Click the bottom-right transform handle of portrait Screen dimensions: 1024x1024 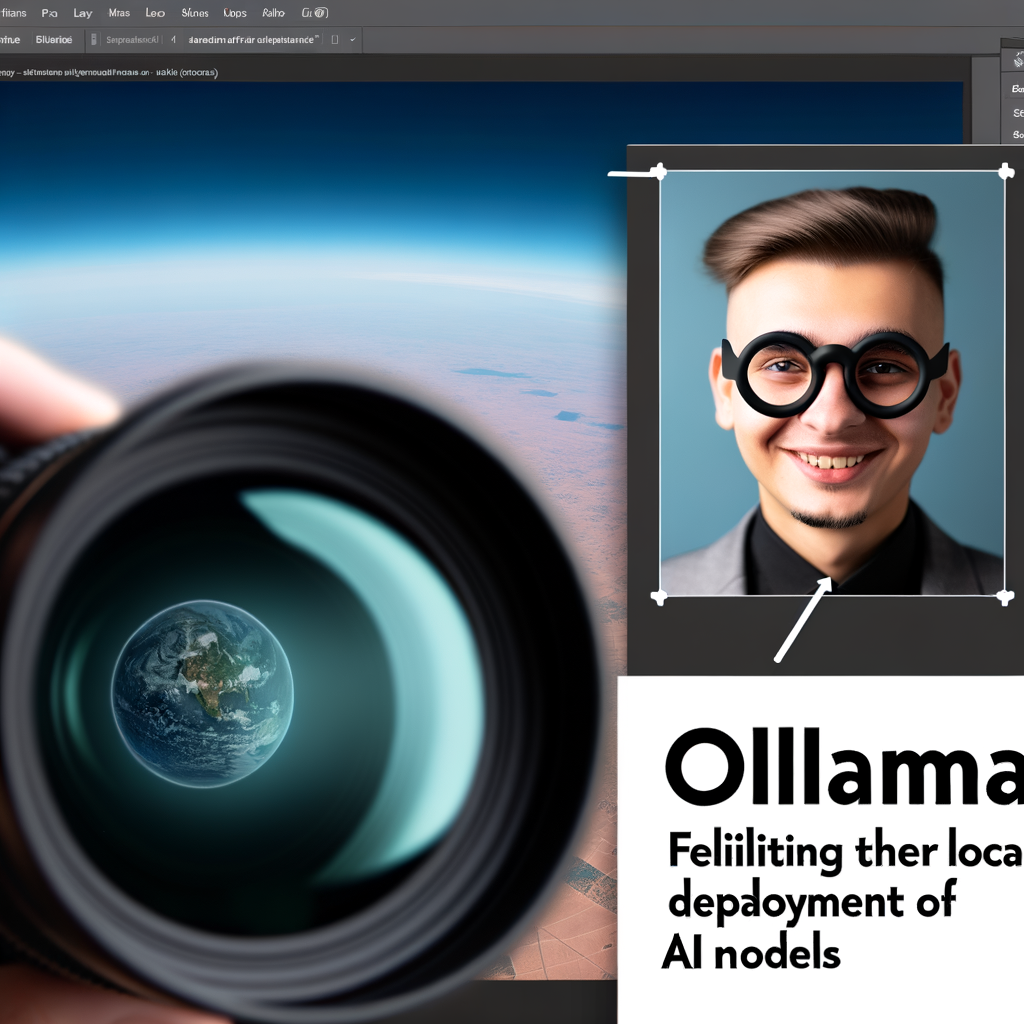click(x=1006, y=597)
